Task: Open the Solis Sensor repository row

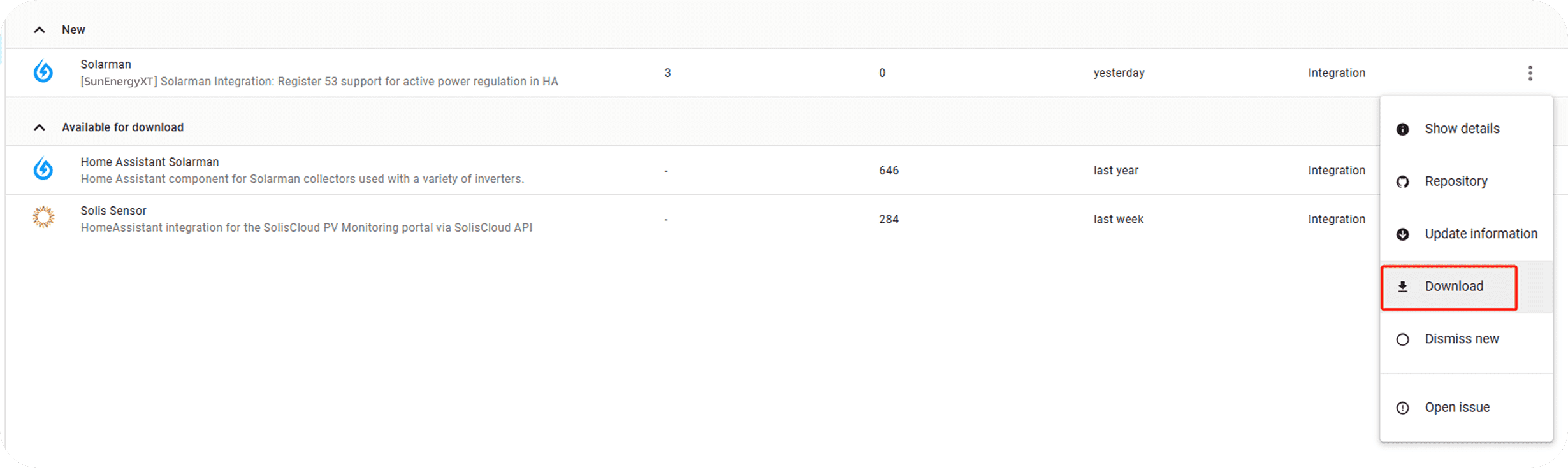Action: (306, 219)
